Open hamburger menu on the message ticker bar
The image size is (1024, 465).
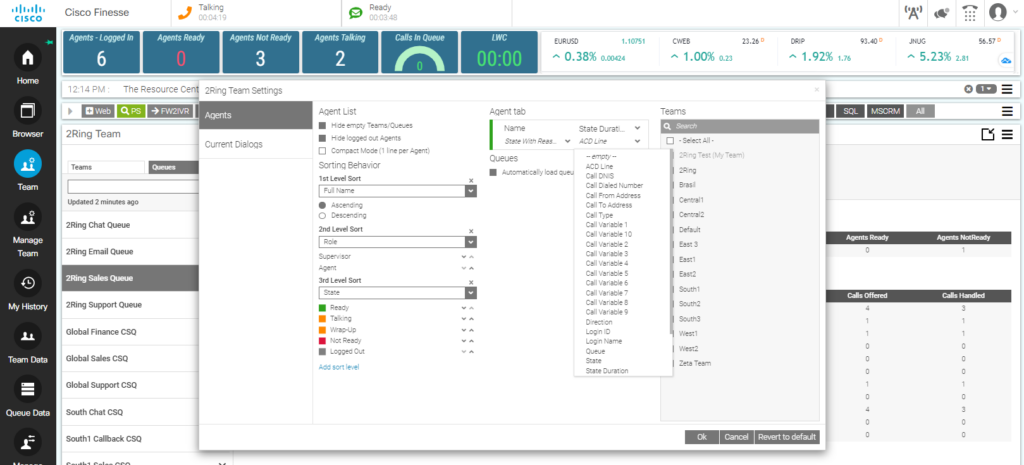[x=1008, y=89]
